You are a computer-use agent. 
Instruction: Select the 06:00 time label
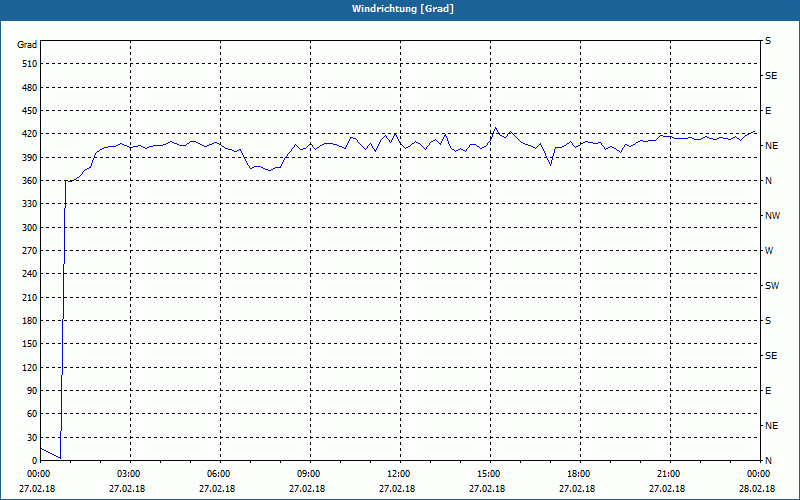(217, 474)
